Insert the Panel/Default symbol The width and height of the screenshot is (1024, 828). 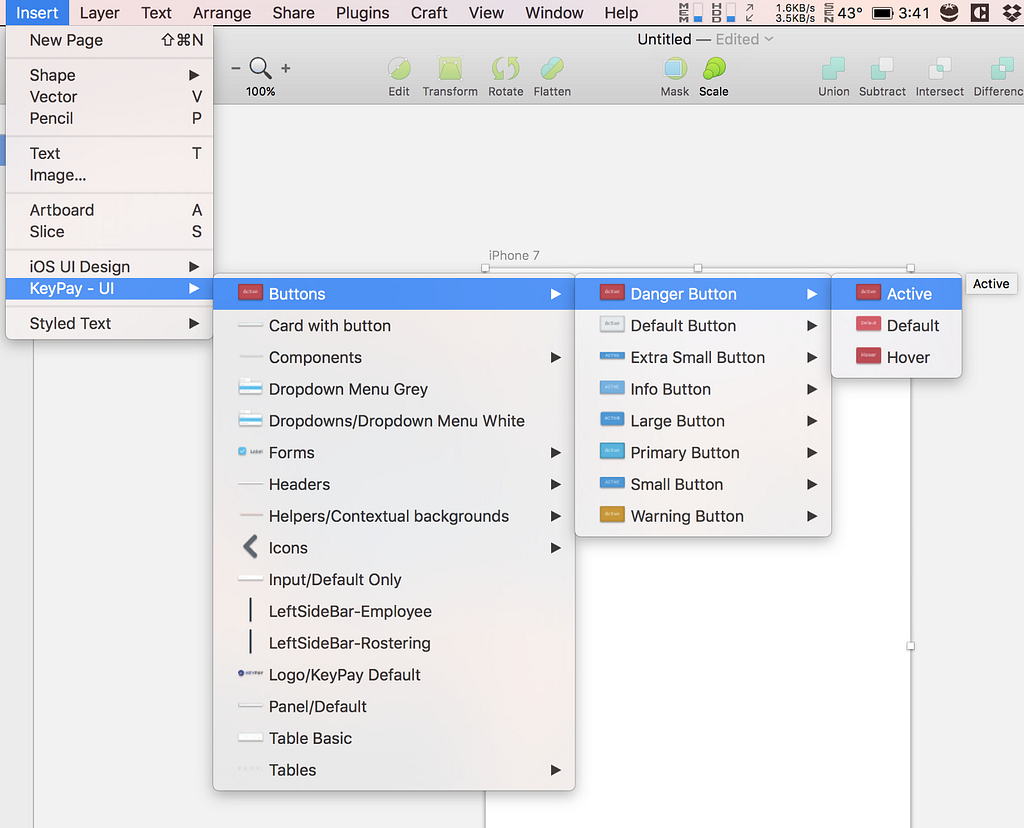394,707
